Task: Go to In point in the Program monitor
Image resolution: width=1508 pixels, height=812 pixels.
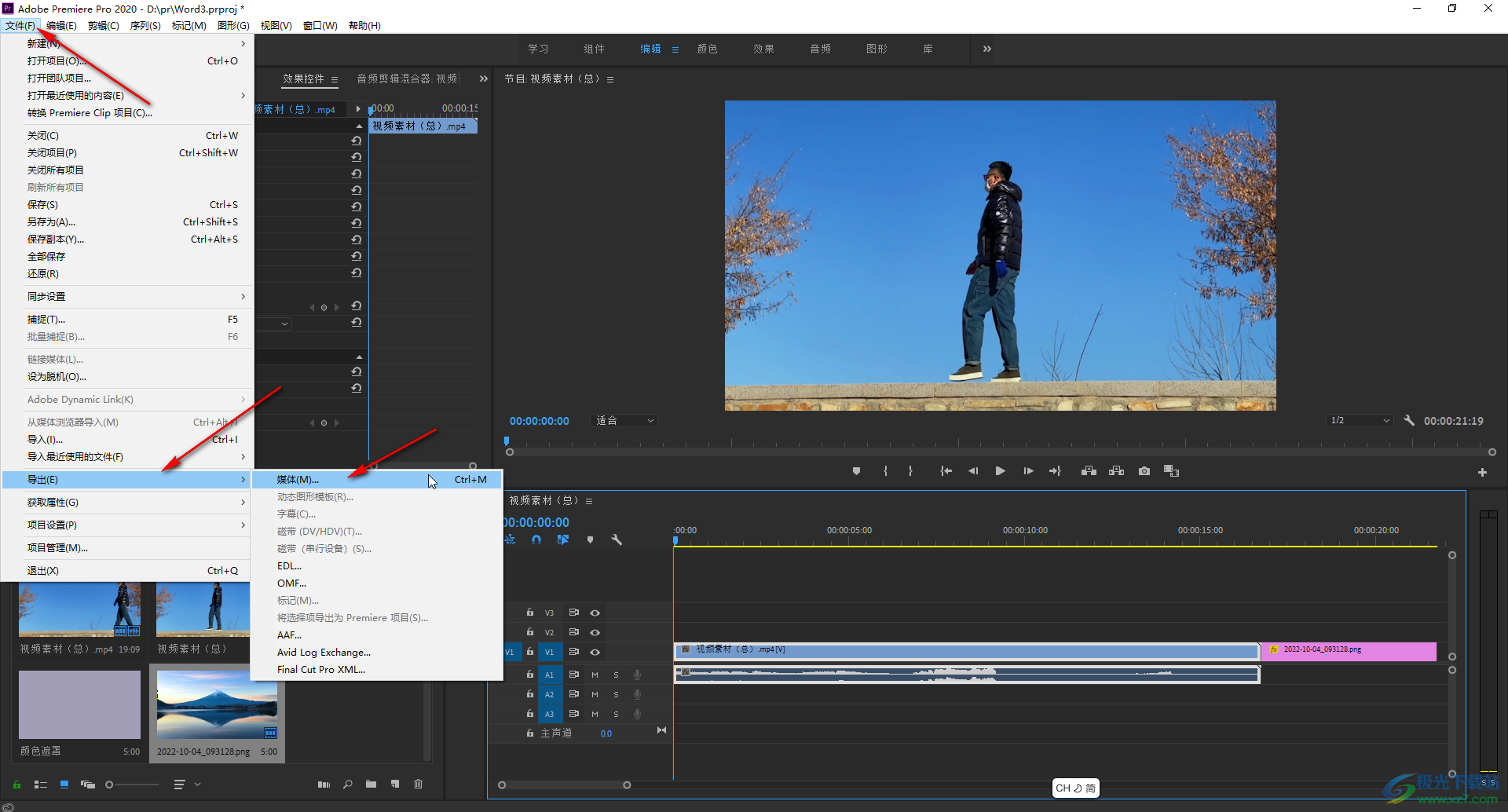Action: (946, 471)
